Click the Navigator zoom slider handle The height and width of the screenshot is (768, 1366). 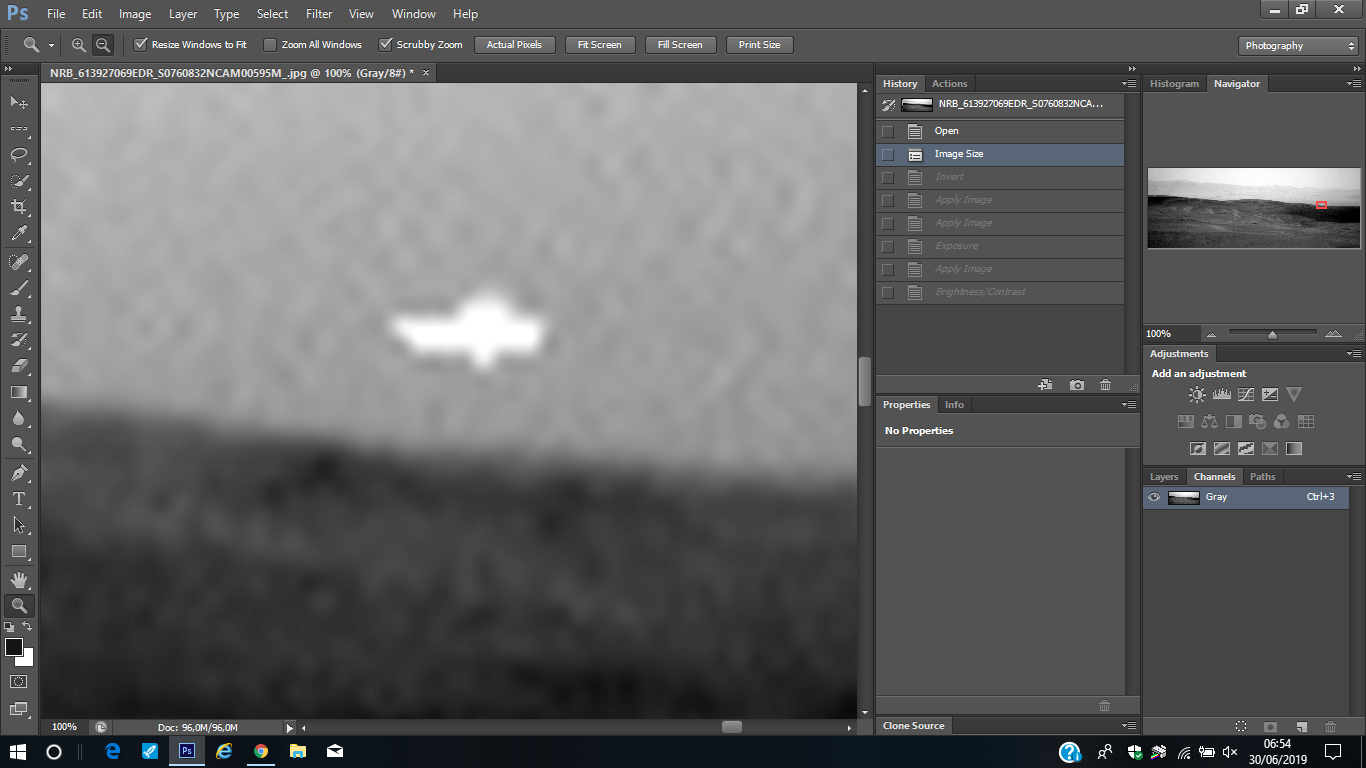[x=1272, y=335]
